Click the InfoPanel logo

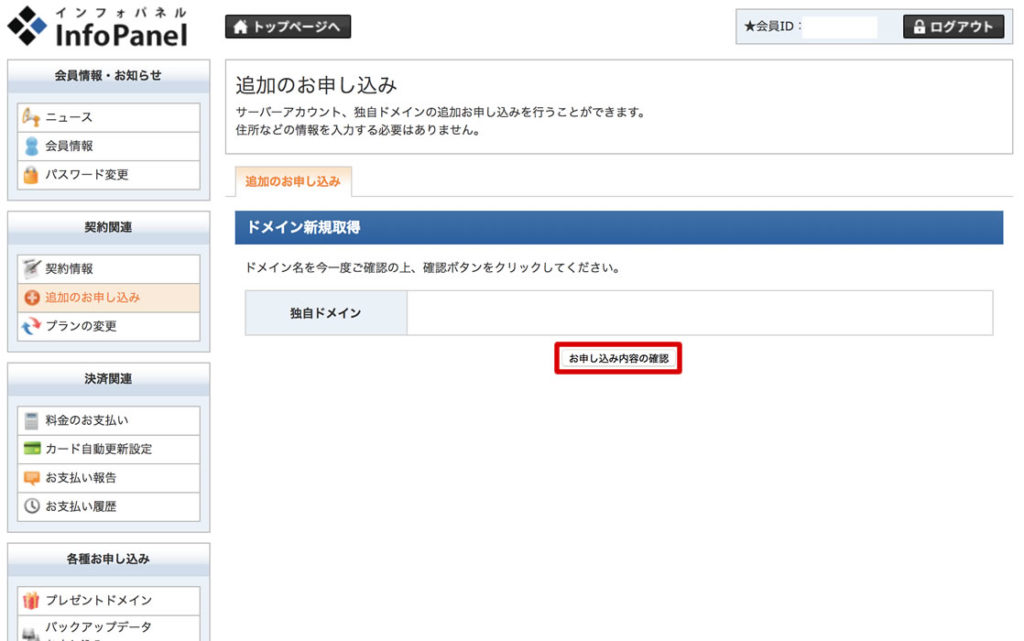pyautogui.click(x=98, y=27)
